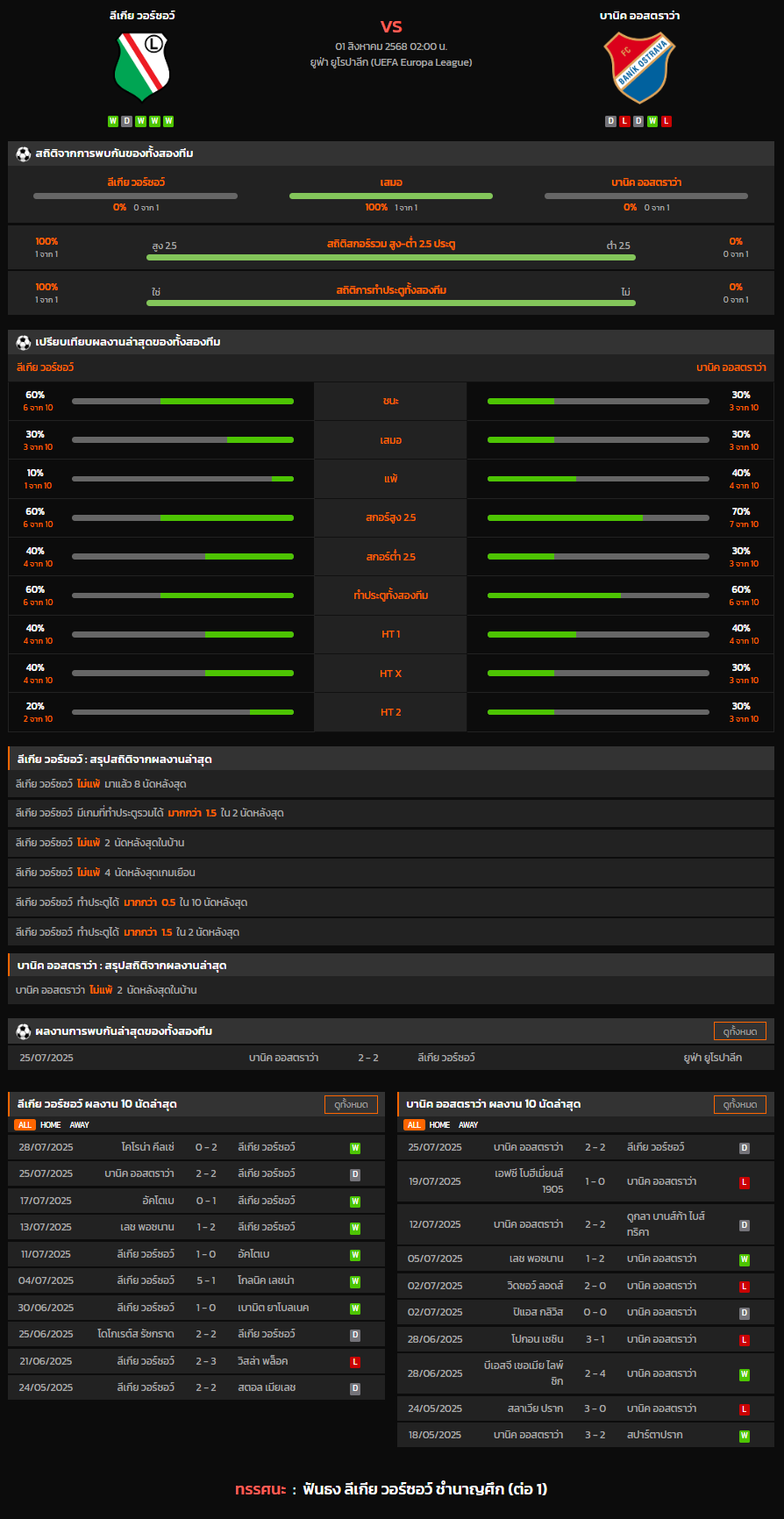Click L badge in Baník's 3-1 row dated 28/06/2025
This screenshot has height=1519, width=784.
point(745,1340)
